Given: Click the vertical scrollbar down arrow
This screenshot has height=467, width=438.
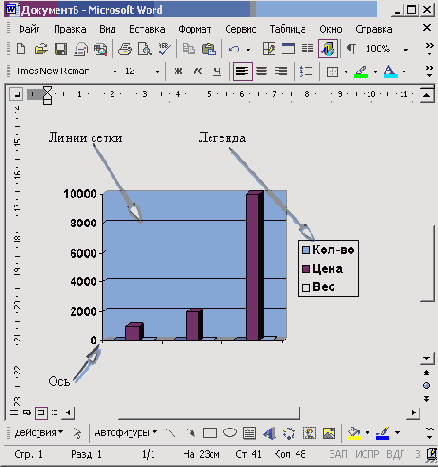Looking at the screenshot, I should 427,359.
